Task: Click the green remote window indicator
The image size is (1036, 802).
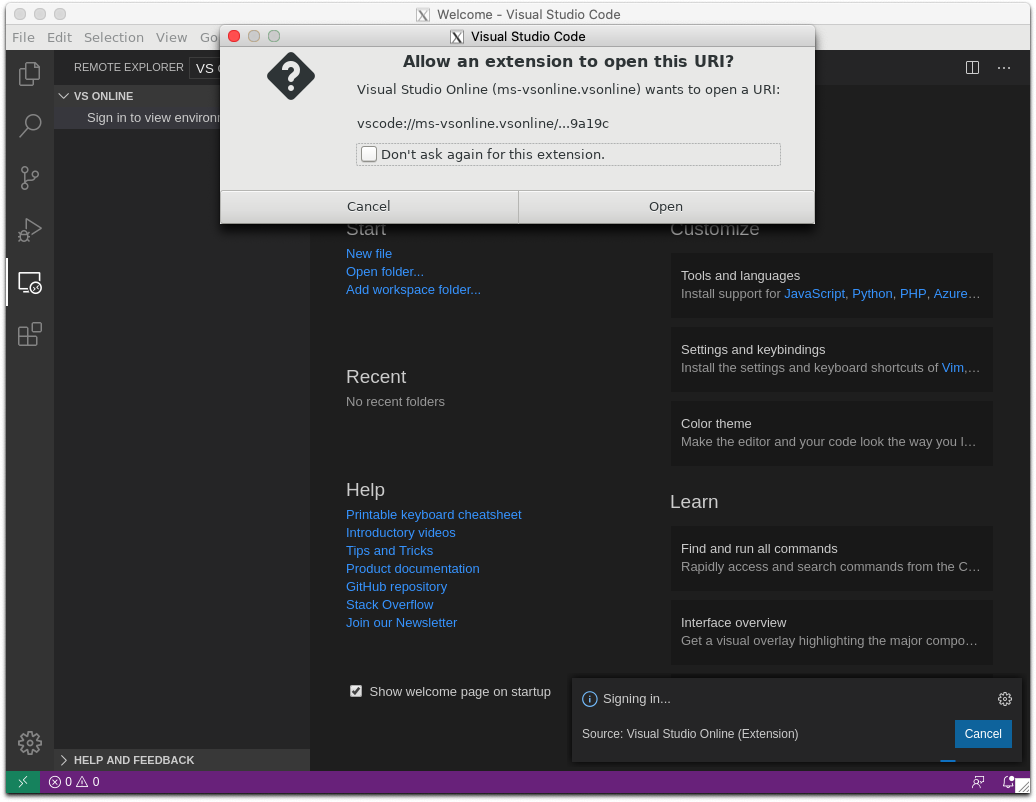Action: (x=23, y=782)
